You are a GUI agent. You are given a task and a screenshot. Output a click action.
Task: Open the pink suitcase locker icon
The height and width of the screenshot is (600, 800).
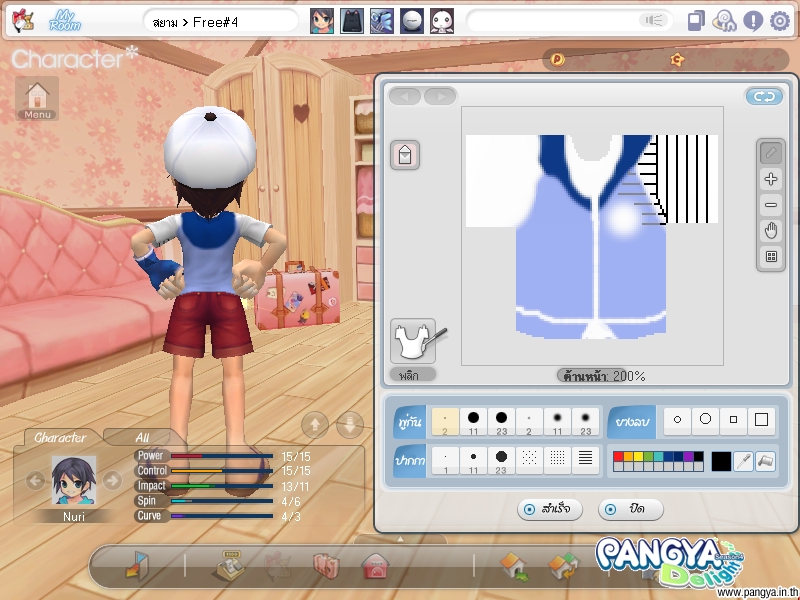(327, 566)
